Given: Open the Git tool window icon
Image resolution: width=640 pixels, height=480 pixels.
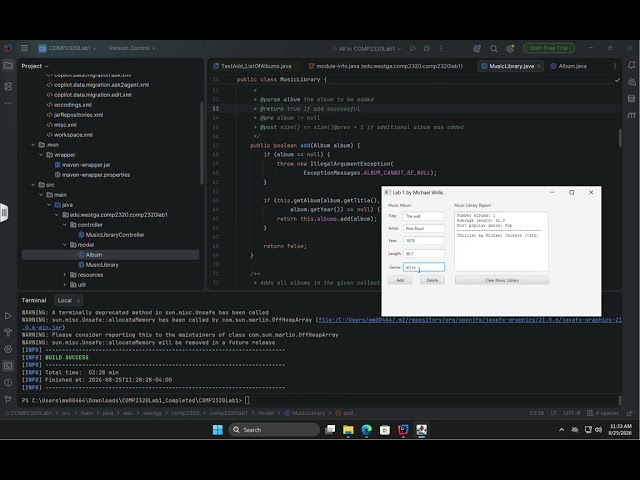Looking at the screenshot, I should pyautogui.click(x=8, y=399).
